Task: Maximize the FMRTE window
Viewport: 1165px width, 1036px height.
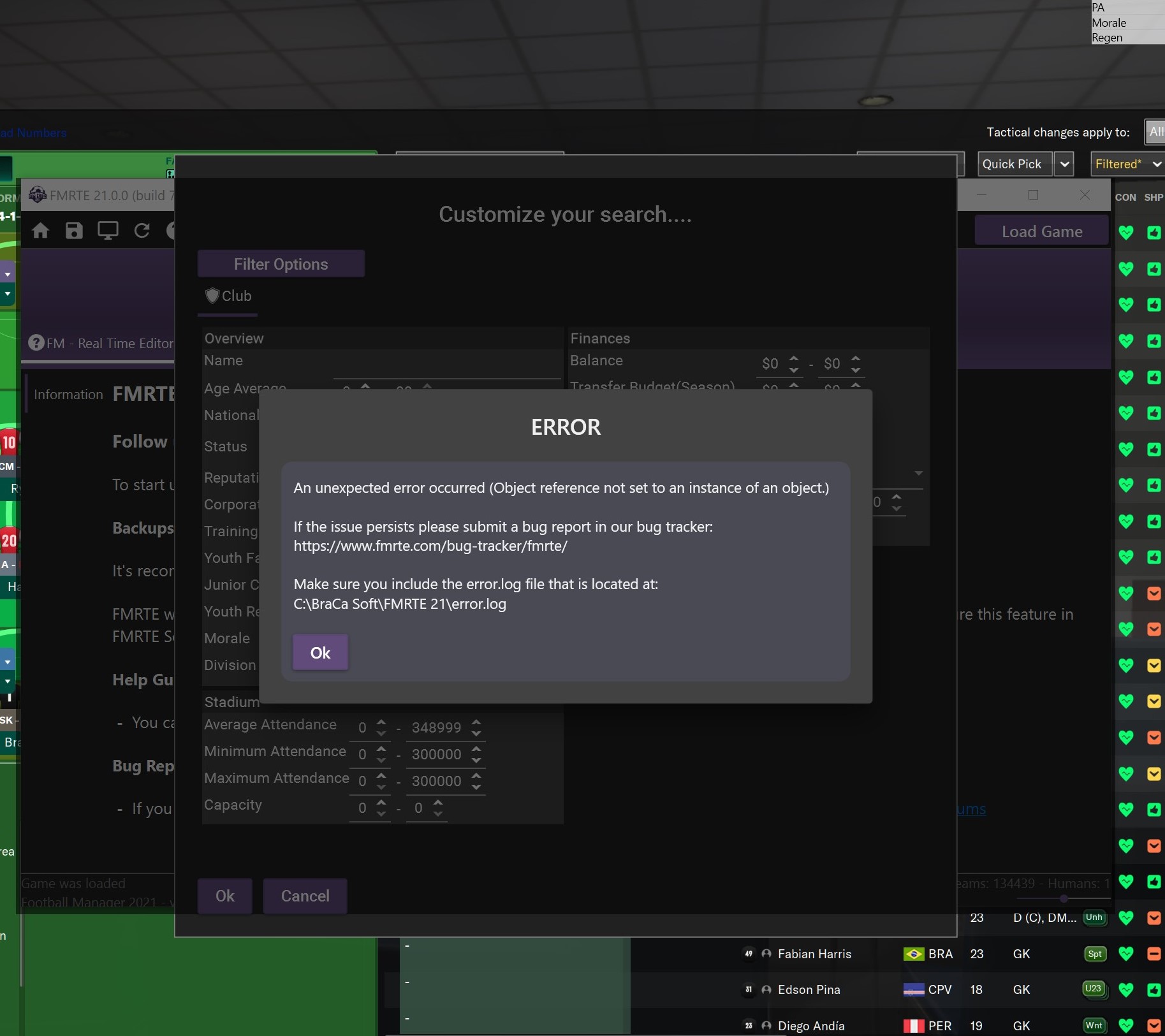Action: tap(1033, 194)
